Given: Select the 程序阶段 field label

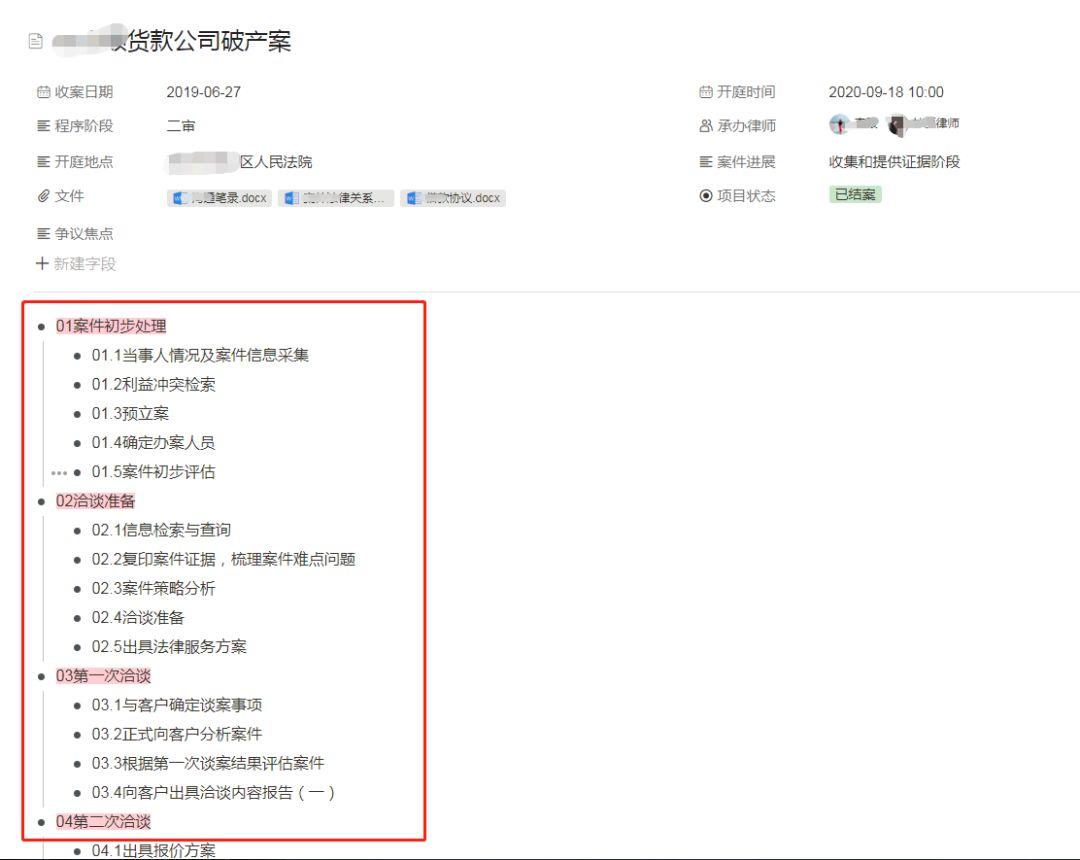Looking at the screenshot, I should pyautogui.click(x=84, y=126).
